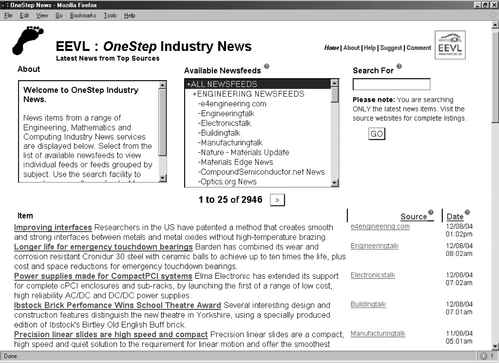Select +ALL NEWSFEEDS in the list

click(258, 84)
